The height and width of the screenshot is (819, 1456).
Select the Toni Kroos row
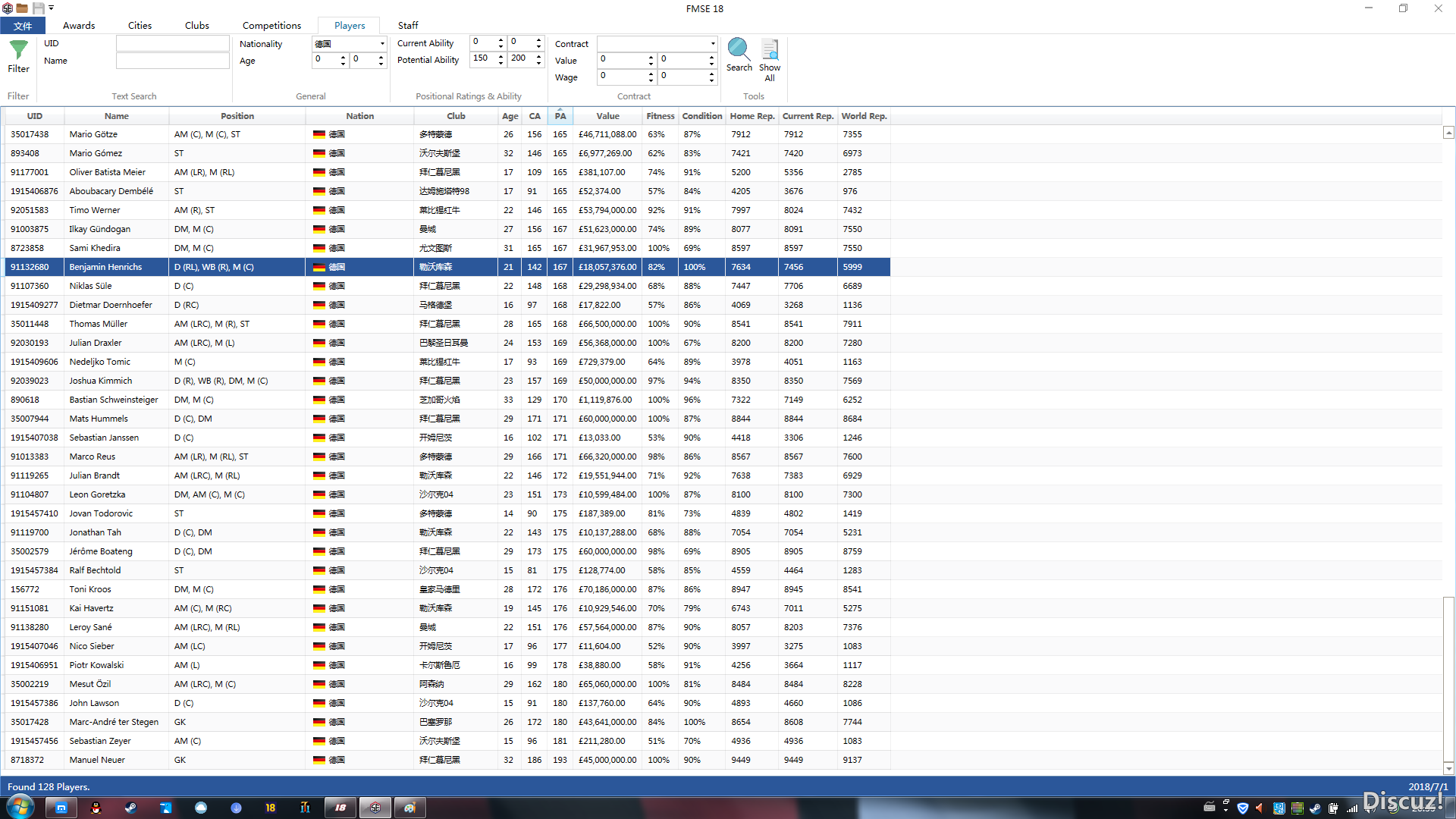pyautogui.click(x=447, y=589)
